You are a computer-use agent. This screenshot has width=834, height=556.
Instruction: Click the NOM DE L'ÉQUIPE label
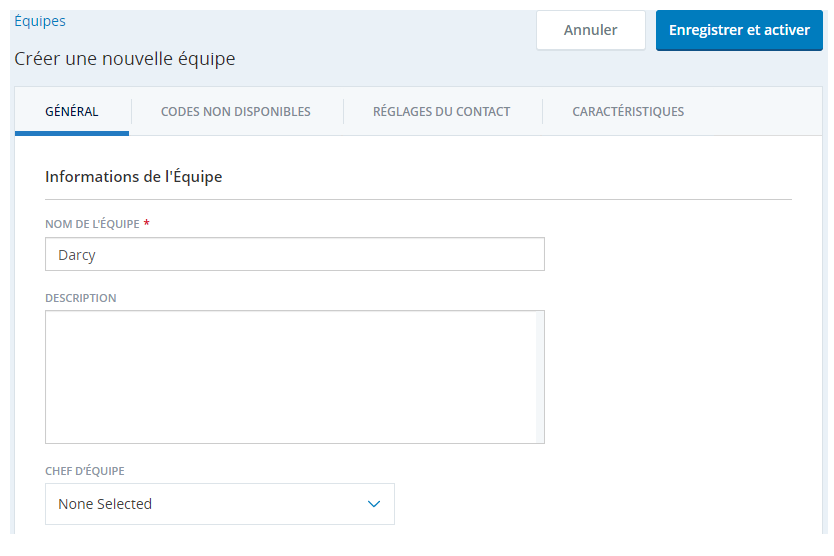click(92, 224)
